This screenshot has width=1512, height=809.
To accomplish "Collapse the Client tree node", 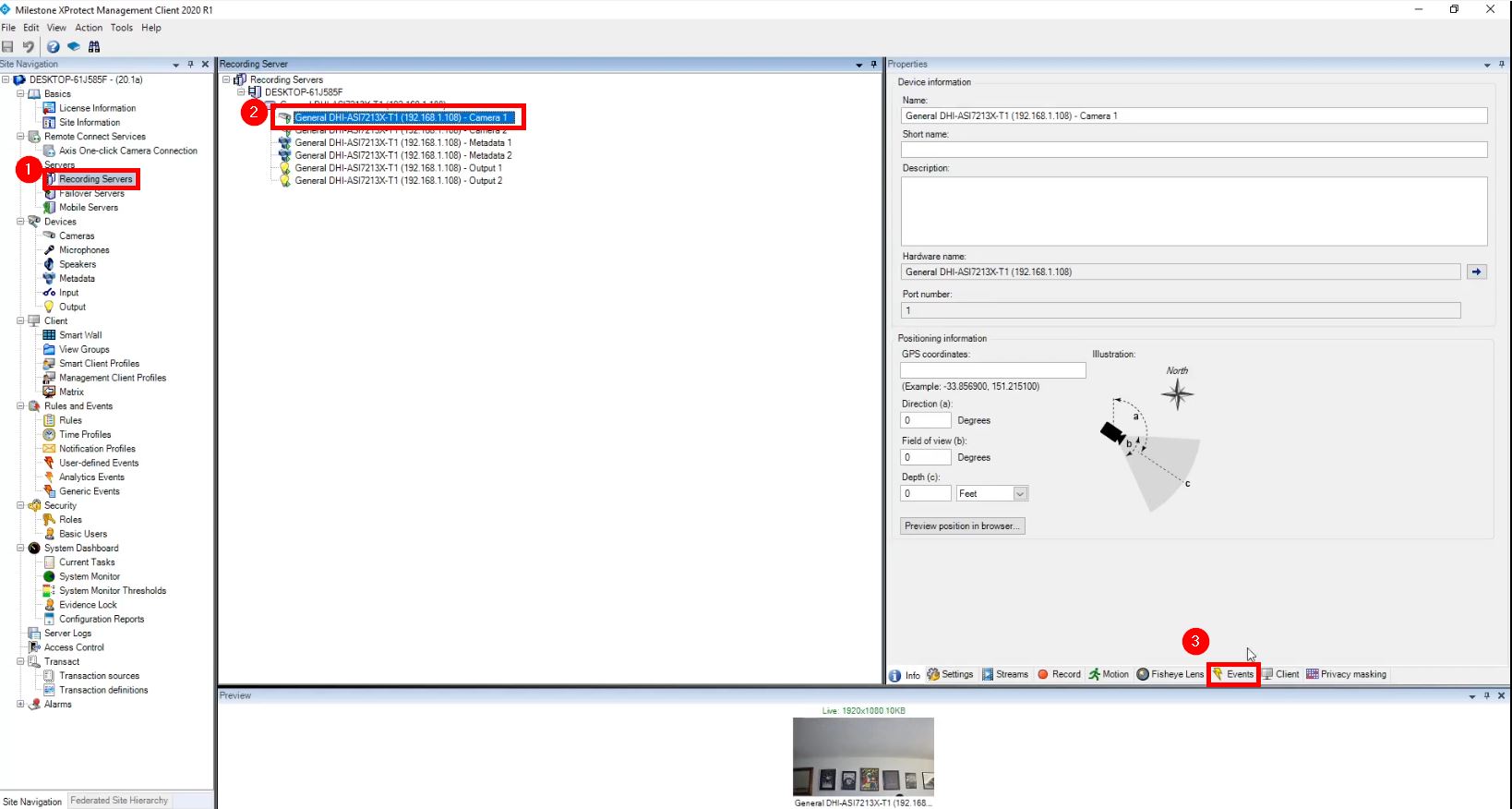I will (20, 321).
